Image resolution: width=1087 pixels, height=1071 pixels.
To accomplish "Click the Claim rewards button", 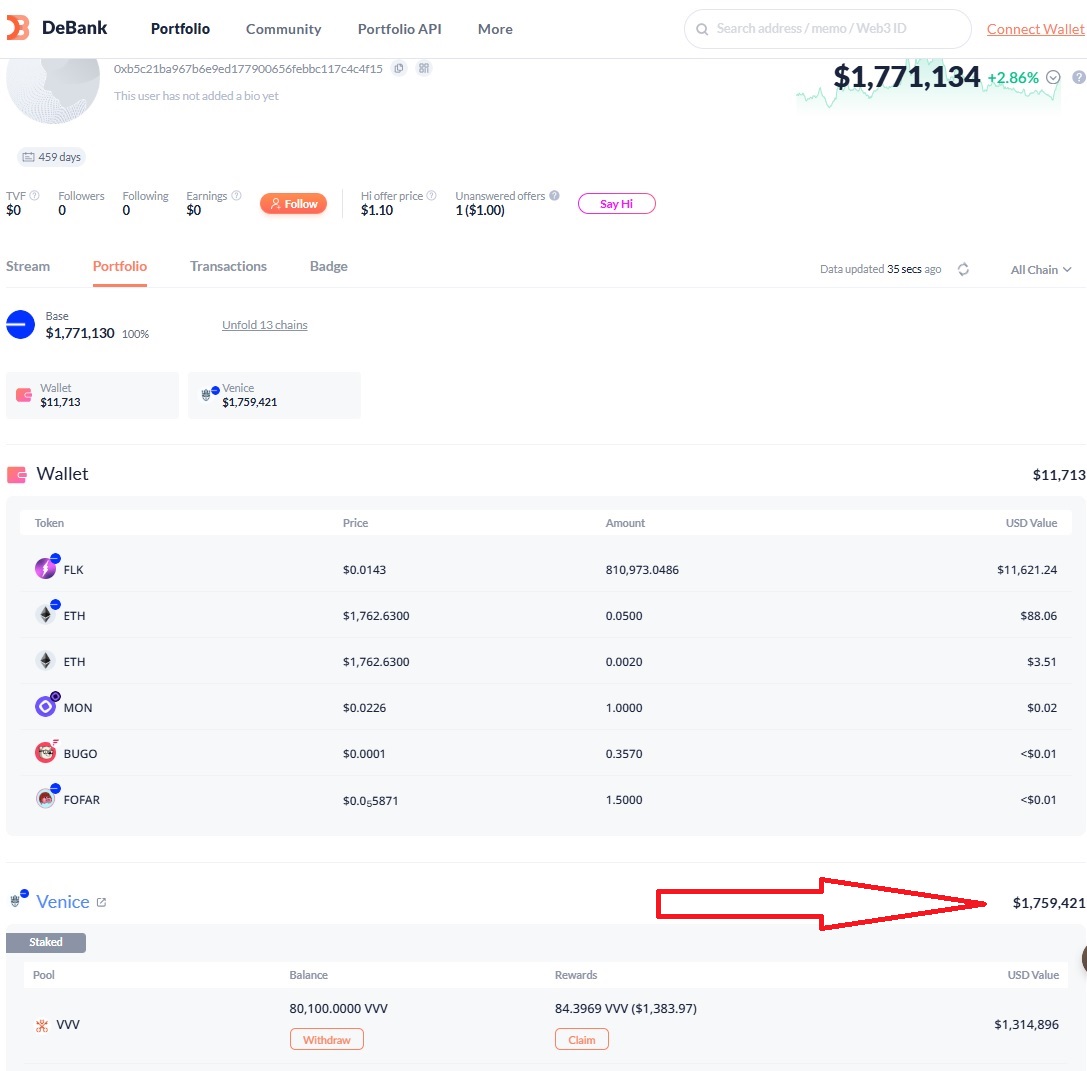I will tap(582, 1039).
